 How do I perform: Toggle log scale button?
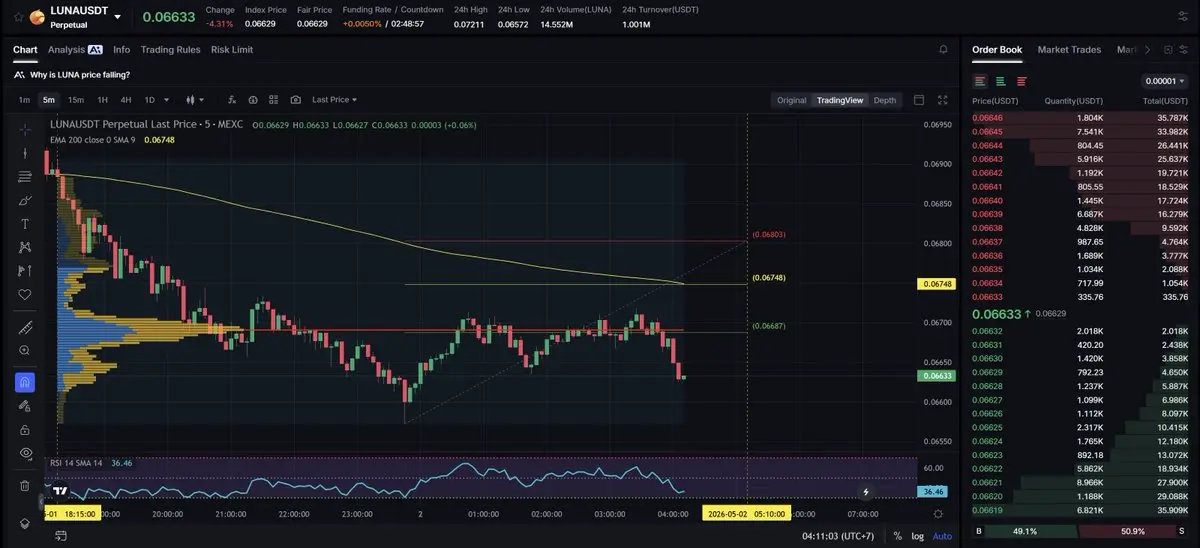[918, 536]
